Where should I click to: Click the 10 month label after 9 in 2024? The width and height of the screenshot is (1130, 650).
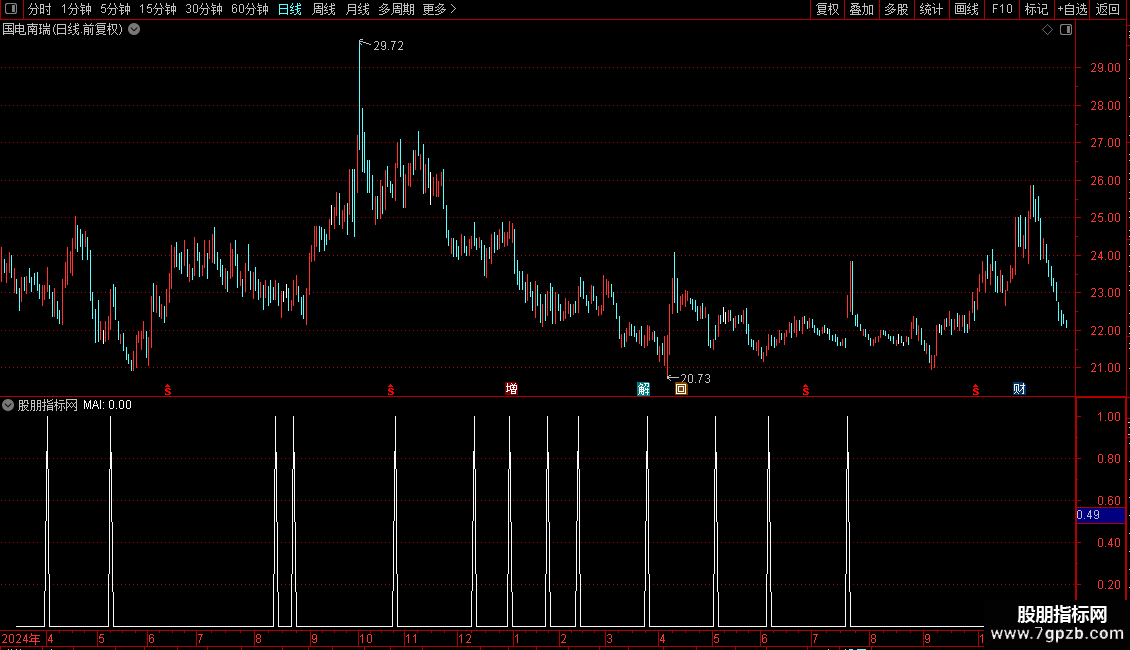[x=365, y=638]
